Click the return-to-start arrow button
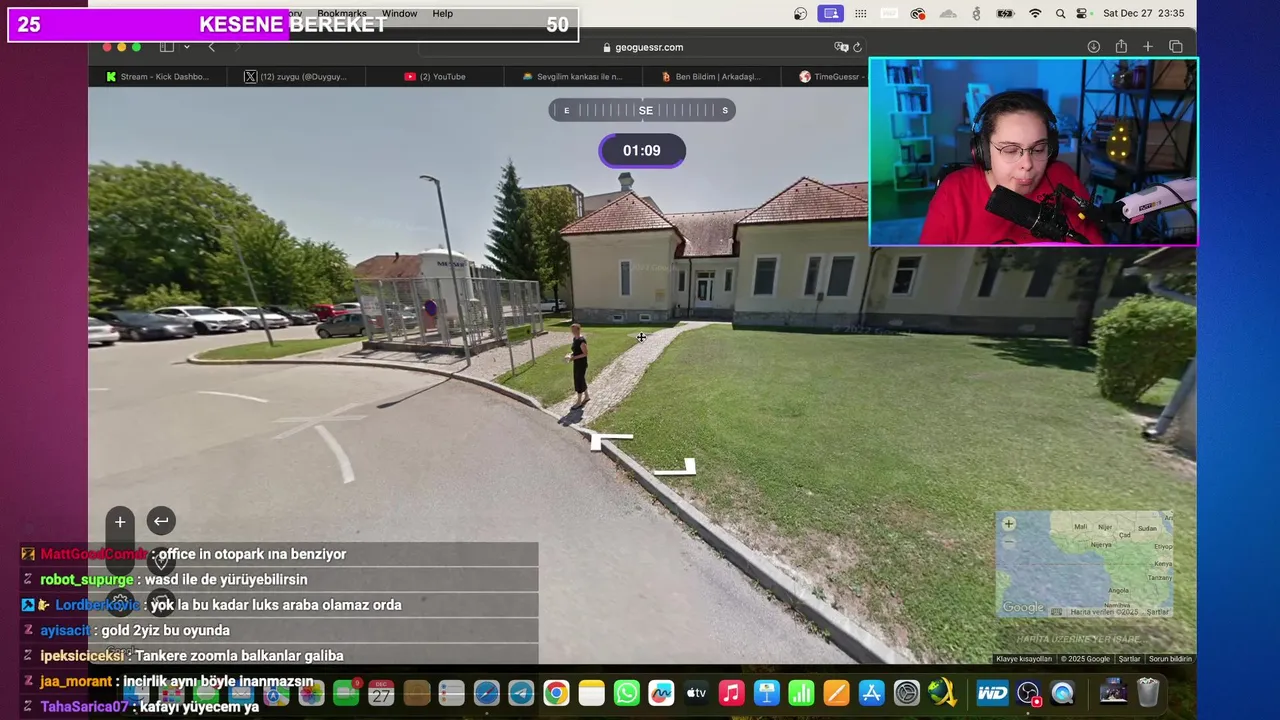Image resolution: width=1280 pixels, height=720 pixels. click(x=161, y=521)
